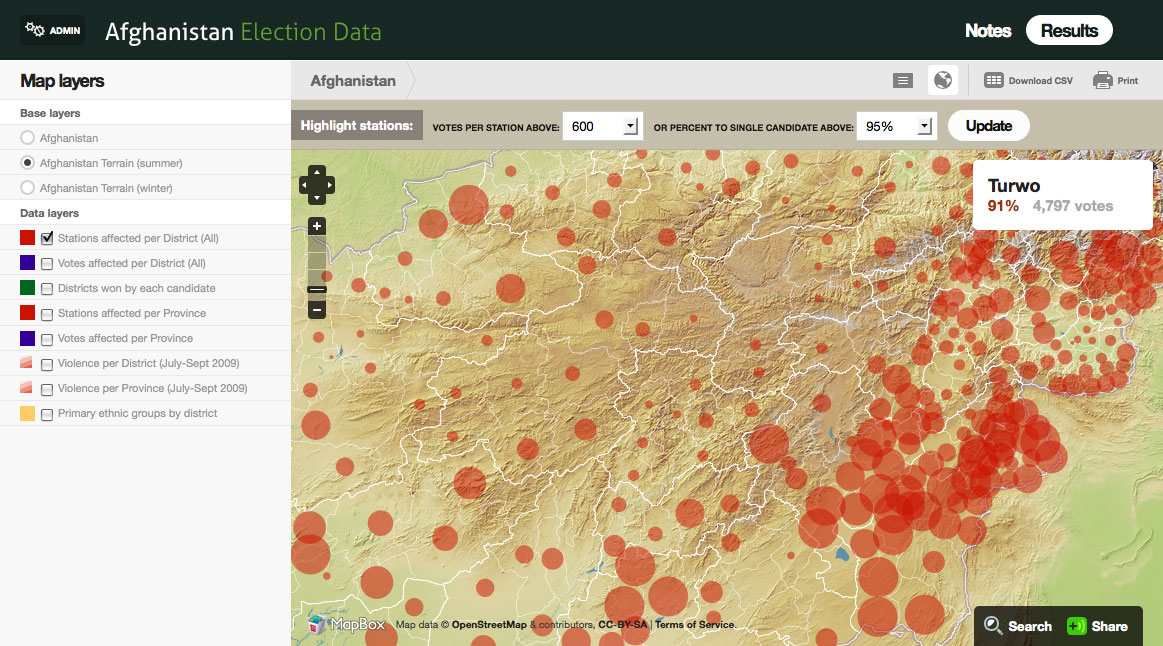Open OpenStreetMap attribution link
This screenshot has width=1163, height=646.
coord(489,624)
